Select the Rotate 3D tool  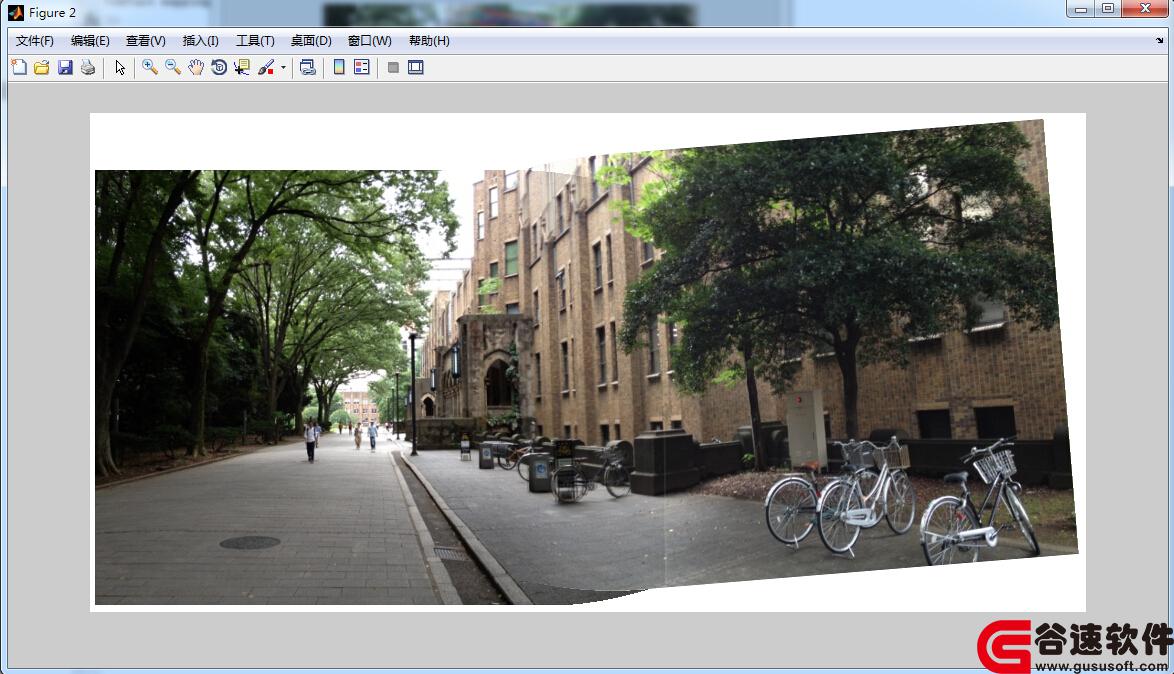(219, 67)
